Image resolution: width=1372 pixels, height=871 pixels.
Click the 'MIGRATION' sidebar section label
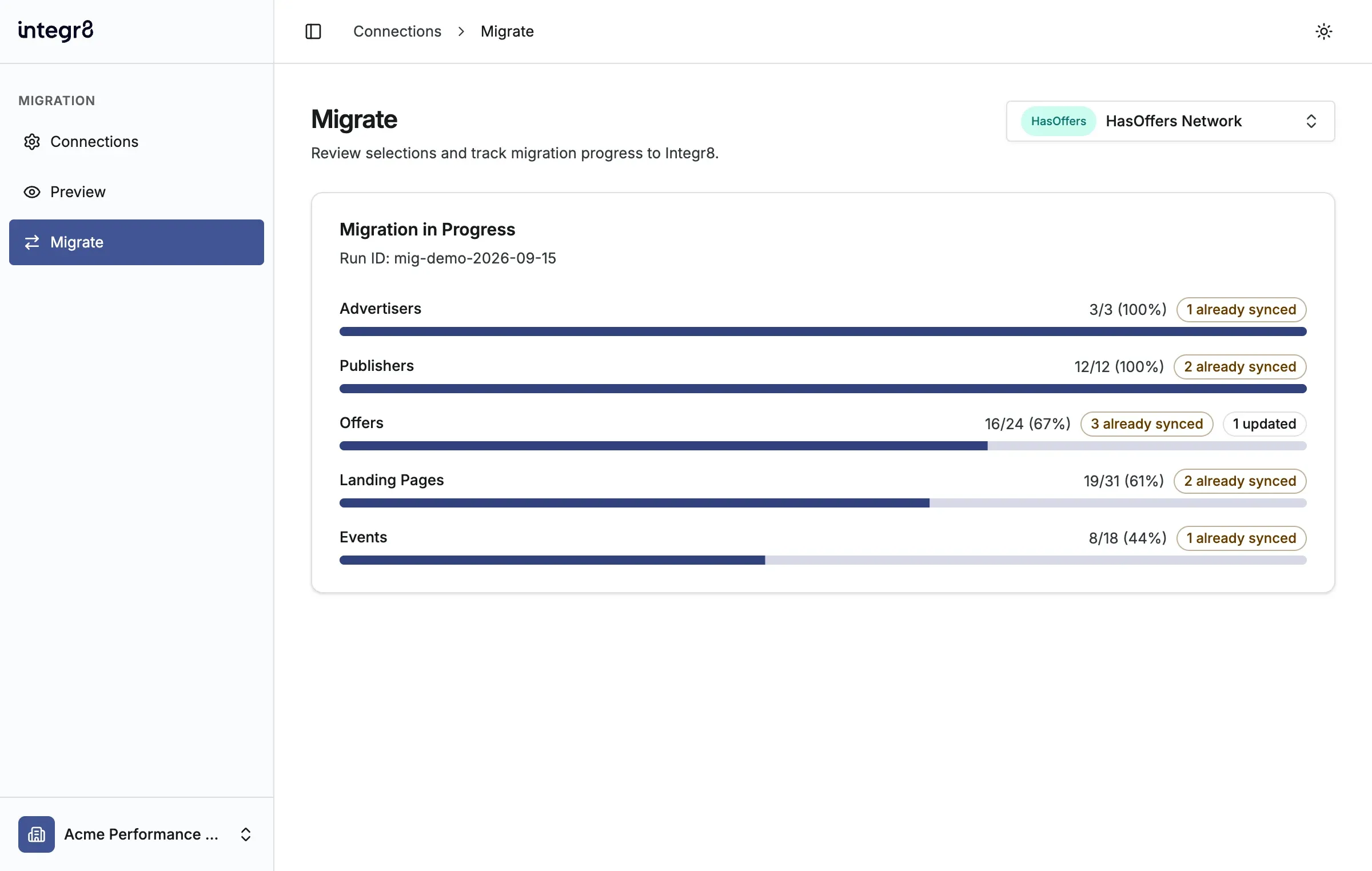tap(57, 101)
